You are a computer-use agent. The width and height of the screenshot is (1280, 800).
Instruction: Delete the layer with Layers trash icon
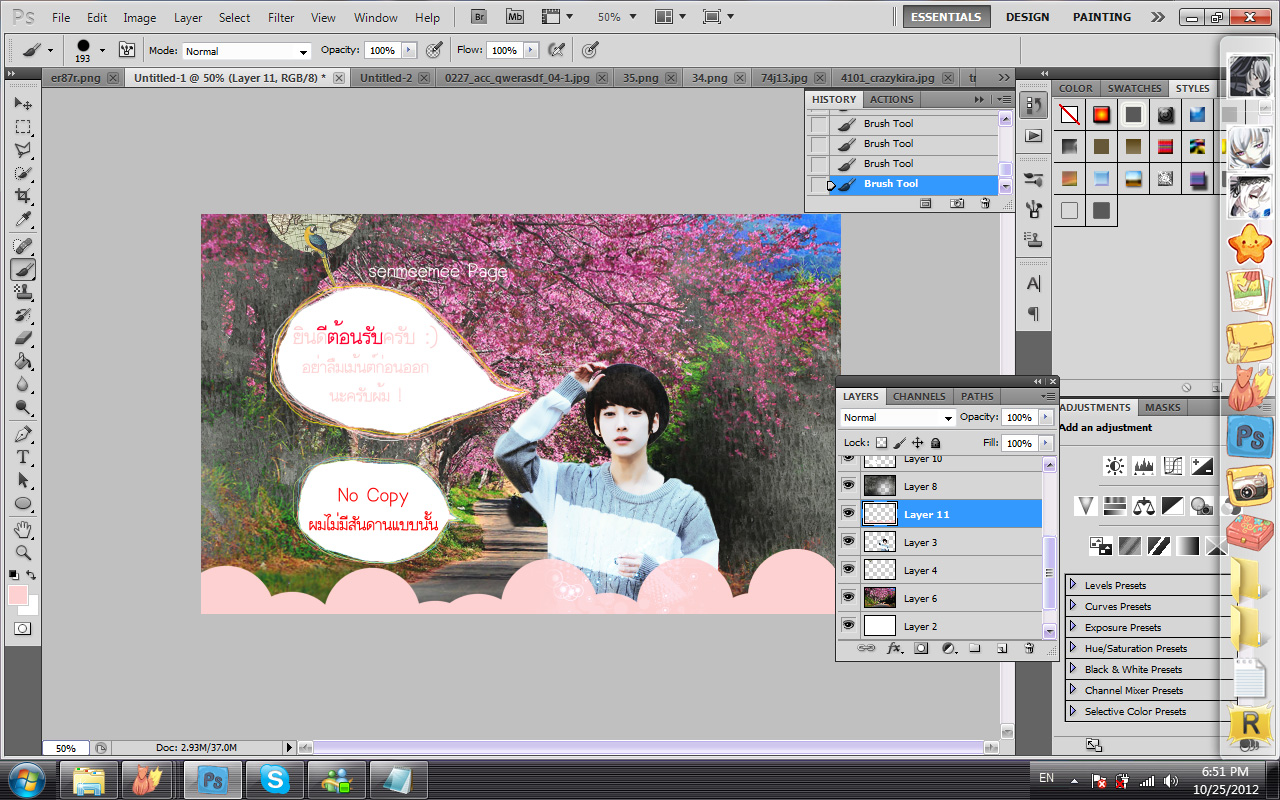tap(1028, 648)
